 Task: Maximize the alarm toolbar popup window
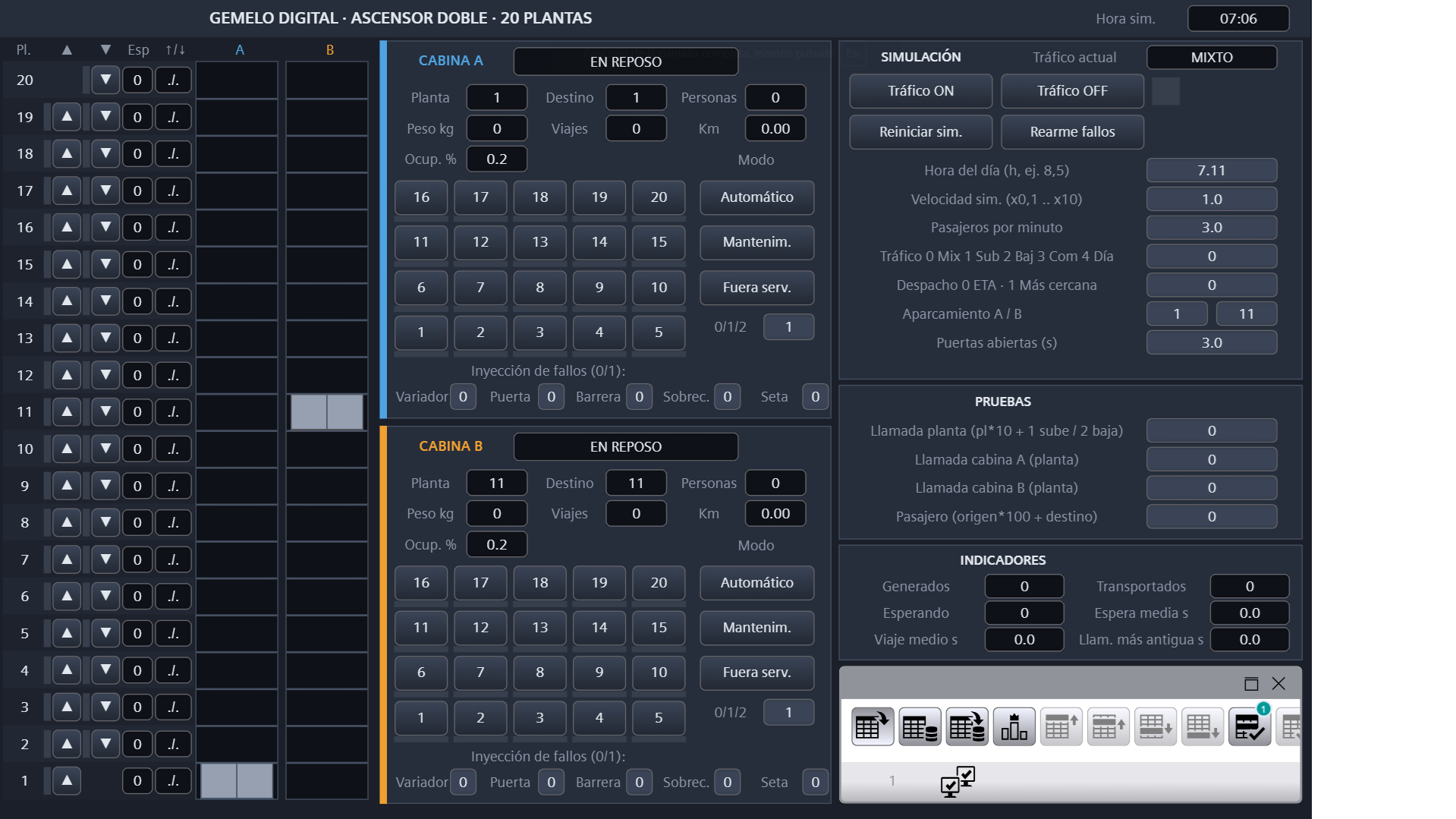click(x=1251, y=684)
